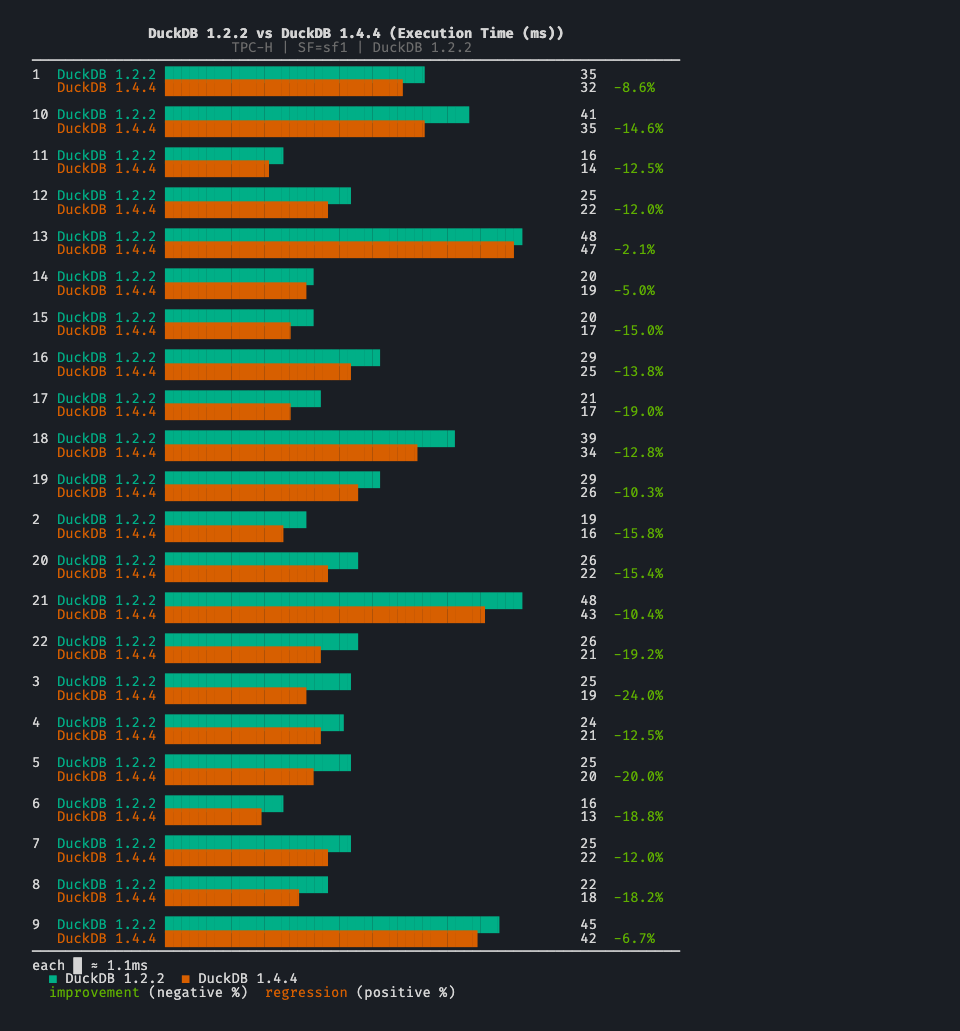The width and height of the screenshot is (960, 1031).
Task: Select the teal bar for query 13
Action: click(x=340, y=236)
